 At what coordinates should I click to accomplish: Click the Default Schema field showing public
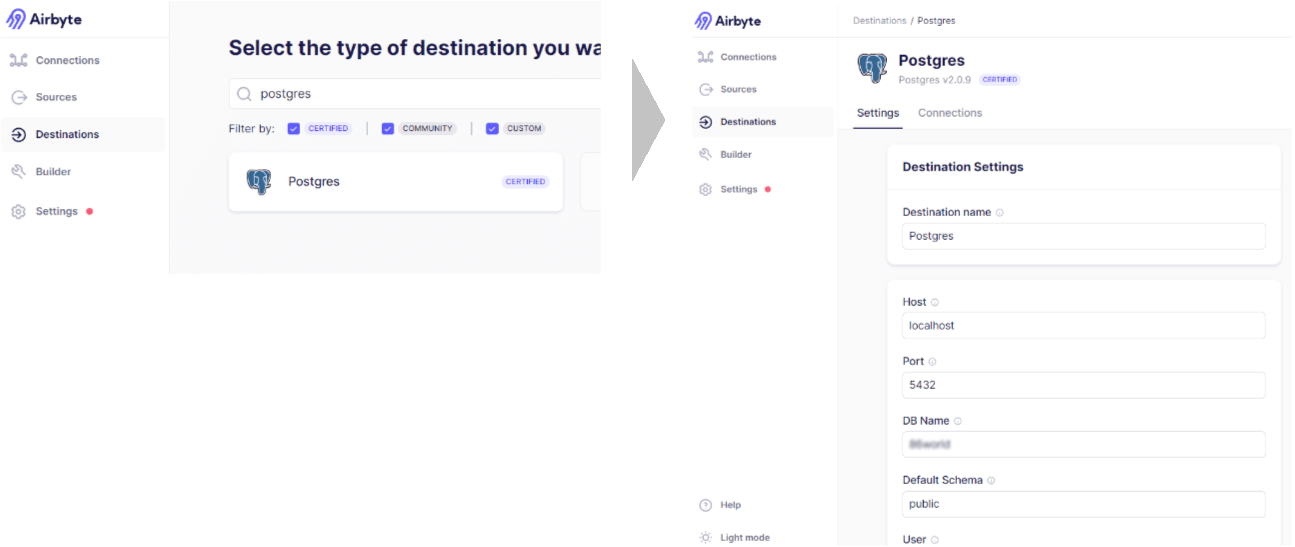tap(1083, 504)
